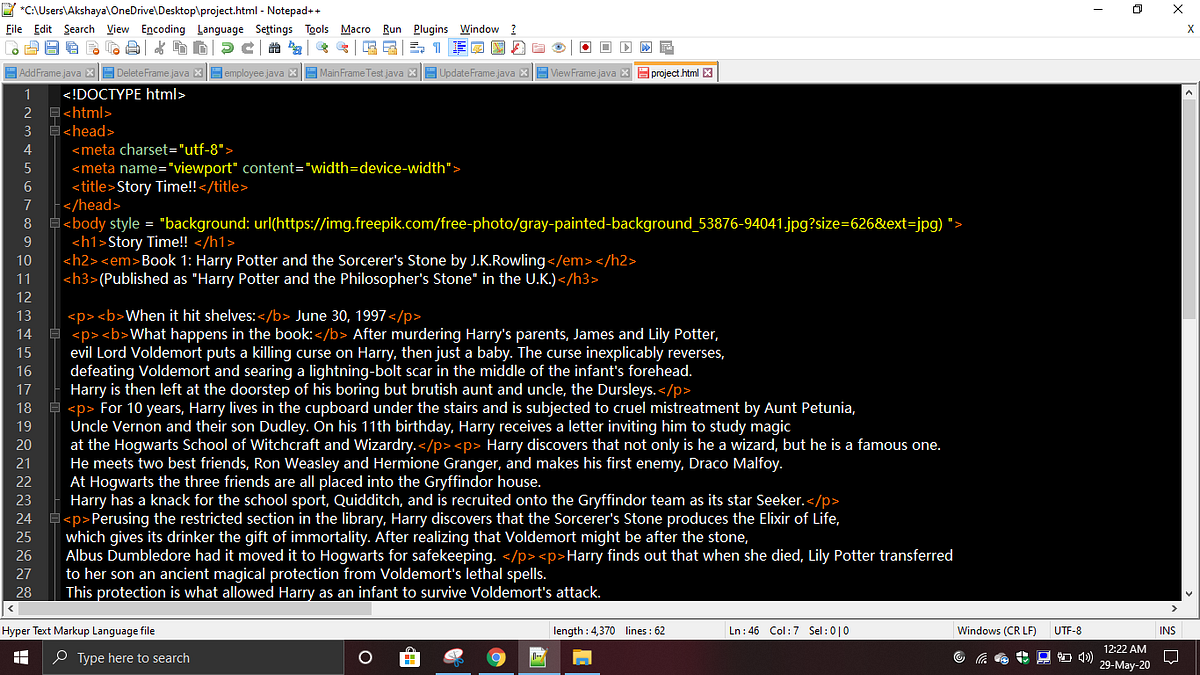Image resolution: width=1200 pixels, height=675 pixels.
Task: Toggle file monitoring eye icon
Action: tap(559, 47)
